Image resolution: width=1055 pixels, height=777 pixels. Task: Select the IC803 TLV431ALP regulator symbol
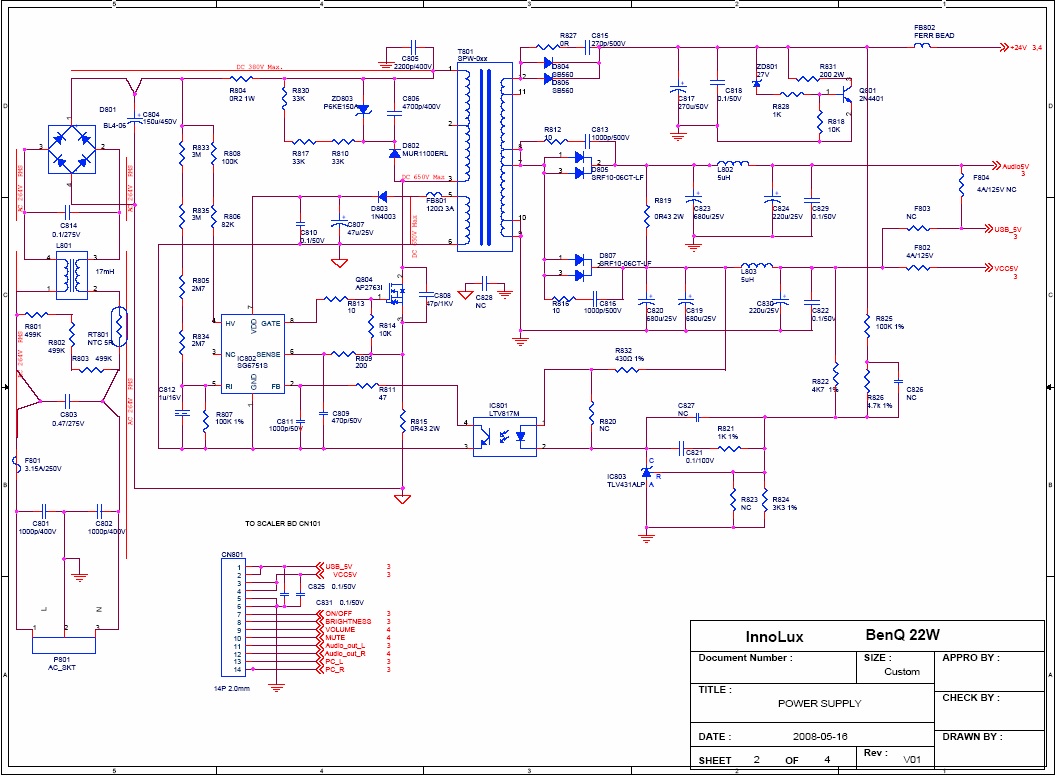point(647,472)
